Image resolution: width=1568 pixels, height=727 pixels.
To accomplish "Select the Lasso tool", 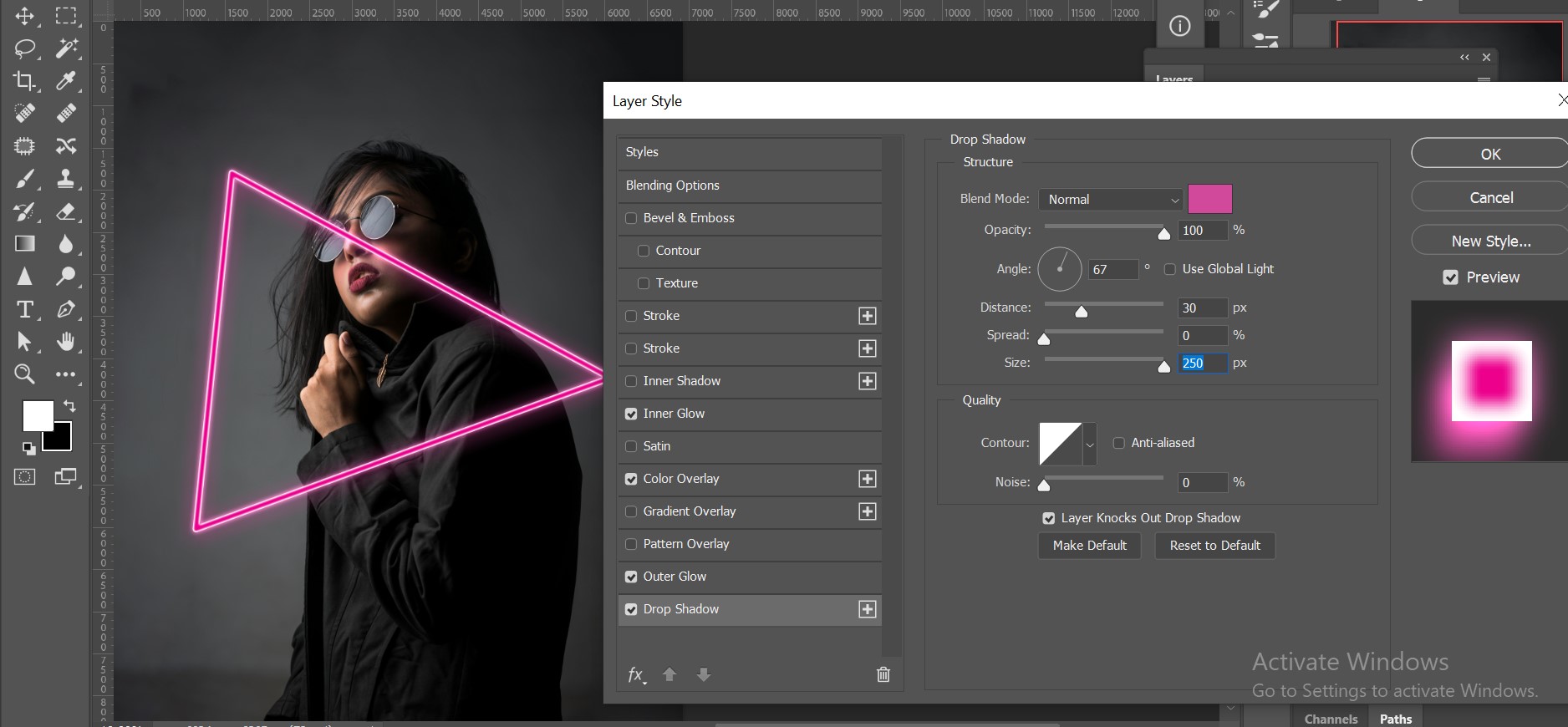I will point(25,48).
